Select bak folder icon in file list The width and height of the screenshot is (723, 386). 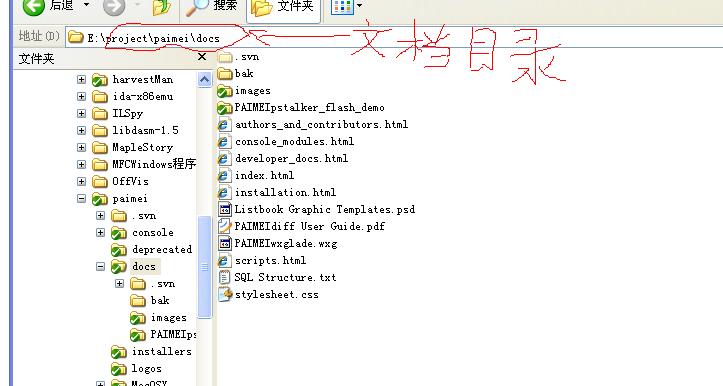point(225,74)
